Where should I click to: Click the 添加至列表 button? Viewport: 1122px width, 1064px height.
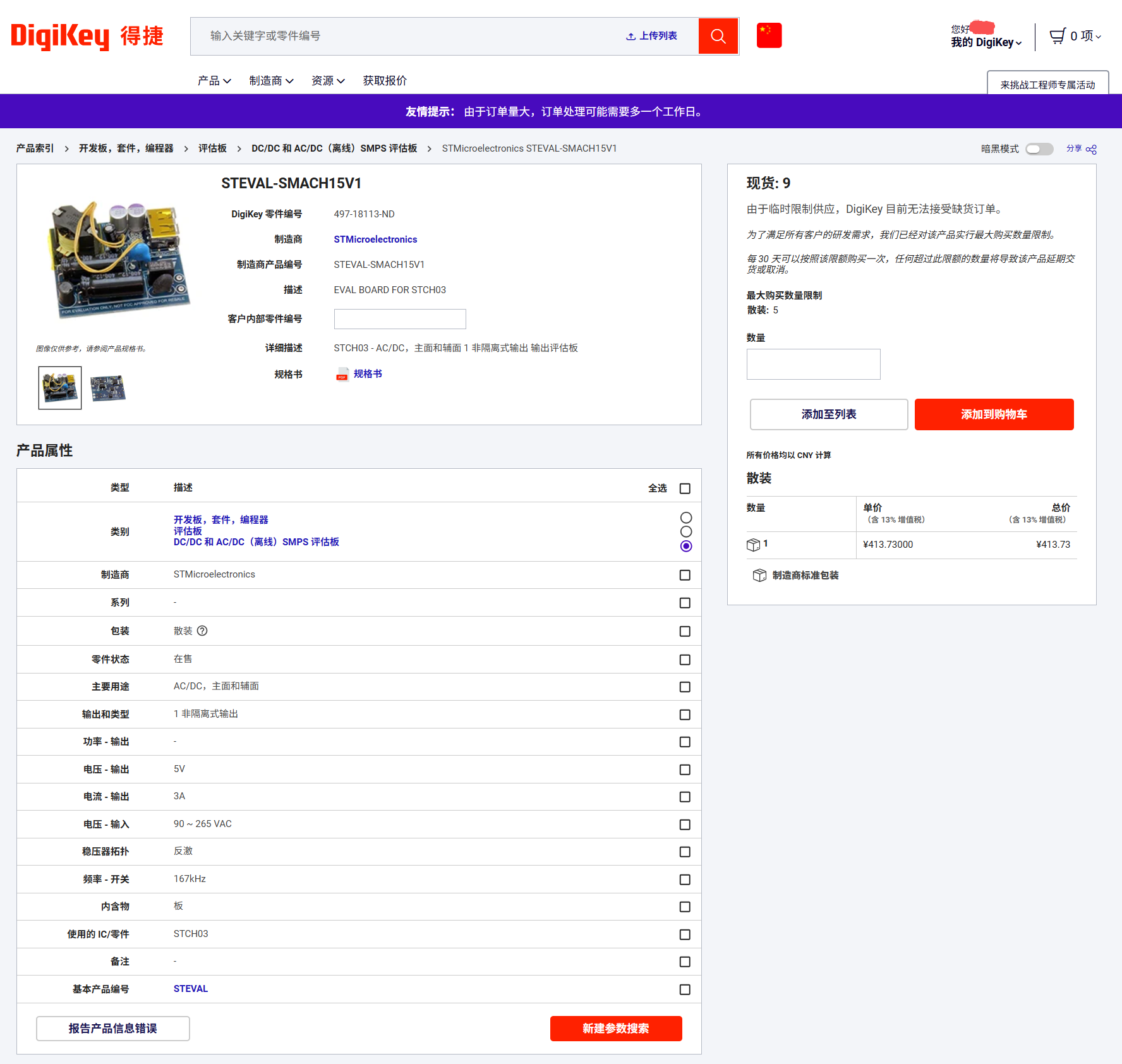pos(829,414)
